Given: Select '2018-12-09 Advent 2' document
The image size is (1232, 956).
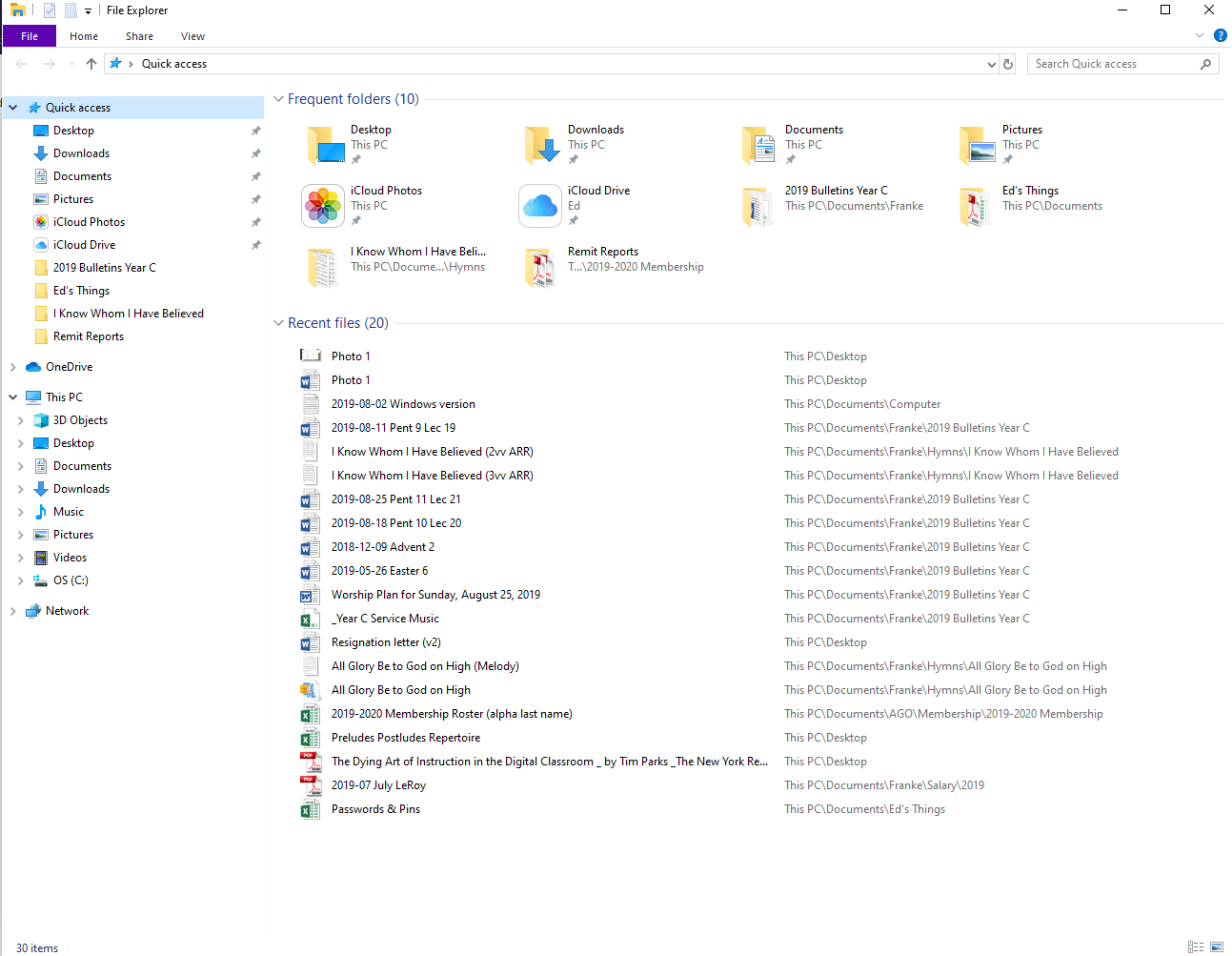Looking at the screenshot, I should coord(383,547).
